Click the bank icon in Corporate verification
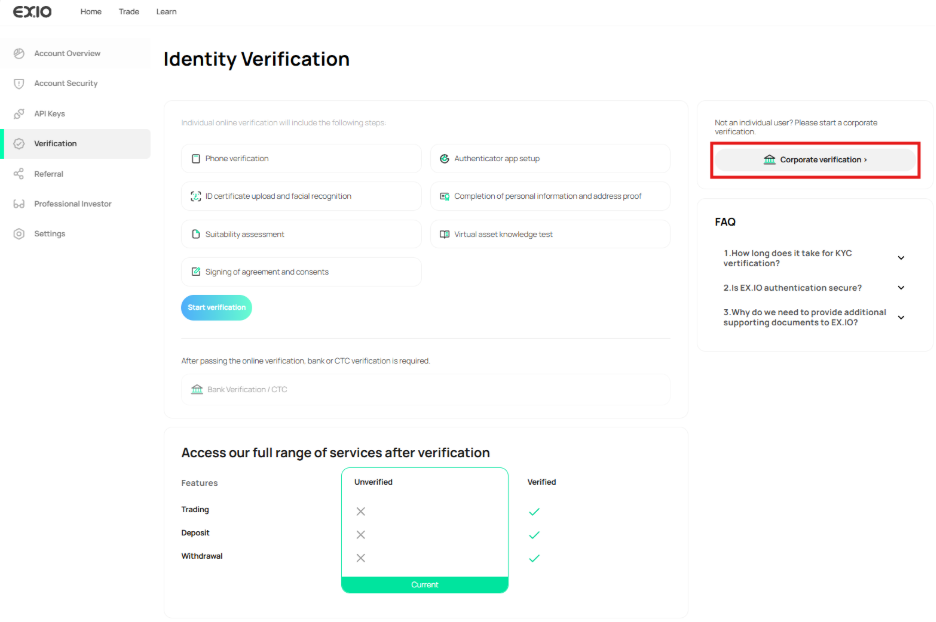This screenshot has height=622, width=936. tap(769, 160)
